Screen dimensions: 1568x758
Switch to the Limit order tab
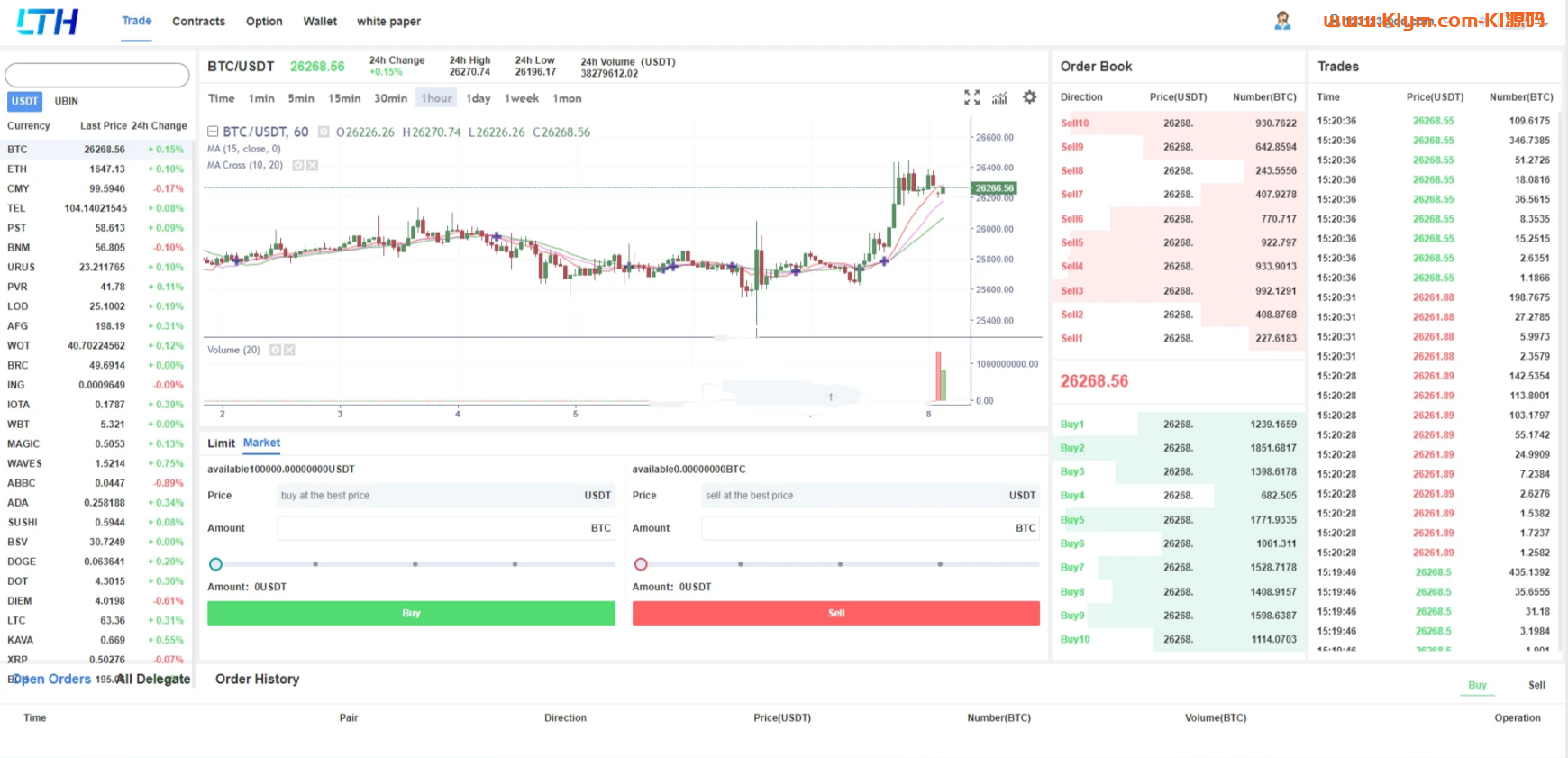pos(221,443)
